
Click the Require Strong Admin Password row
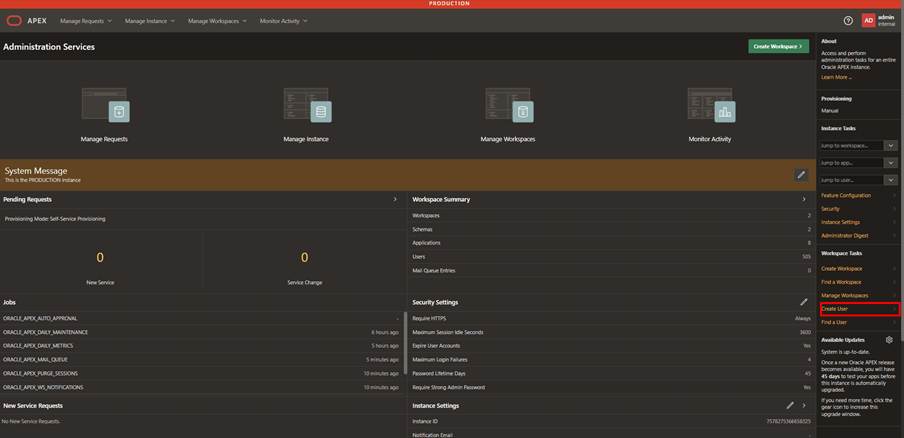[611, 387]
